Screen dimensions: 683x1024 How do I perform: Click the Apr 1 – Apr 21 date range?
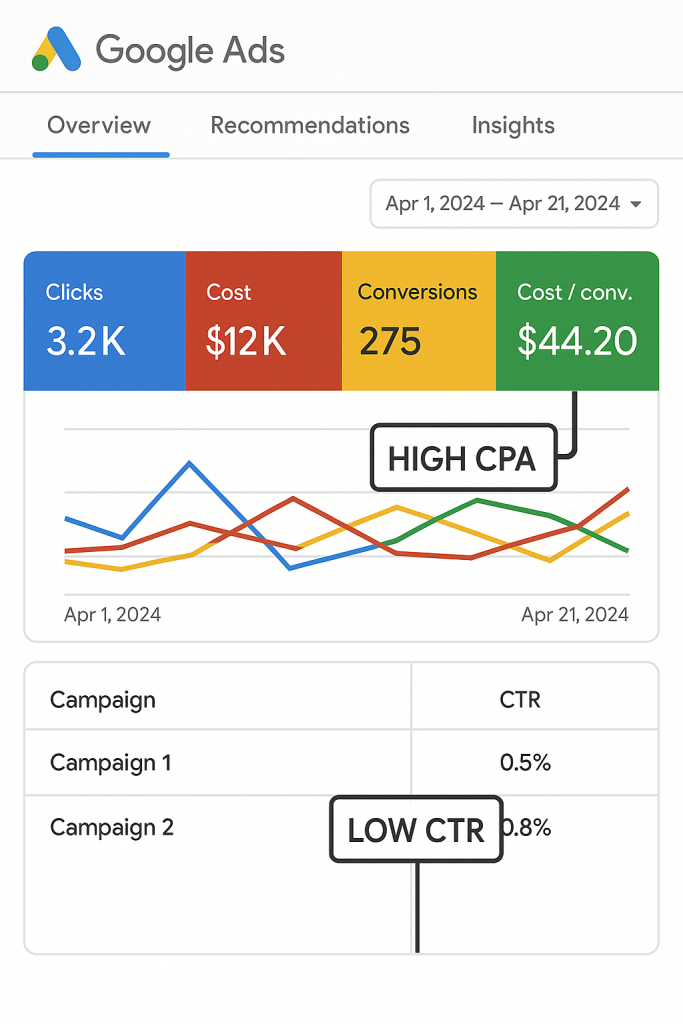[502, 204]
